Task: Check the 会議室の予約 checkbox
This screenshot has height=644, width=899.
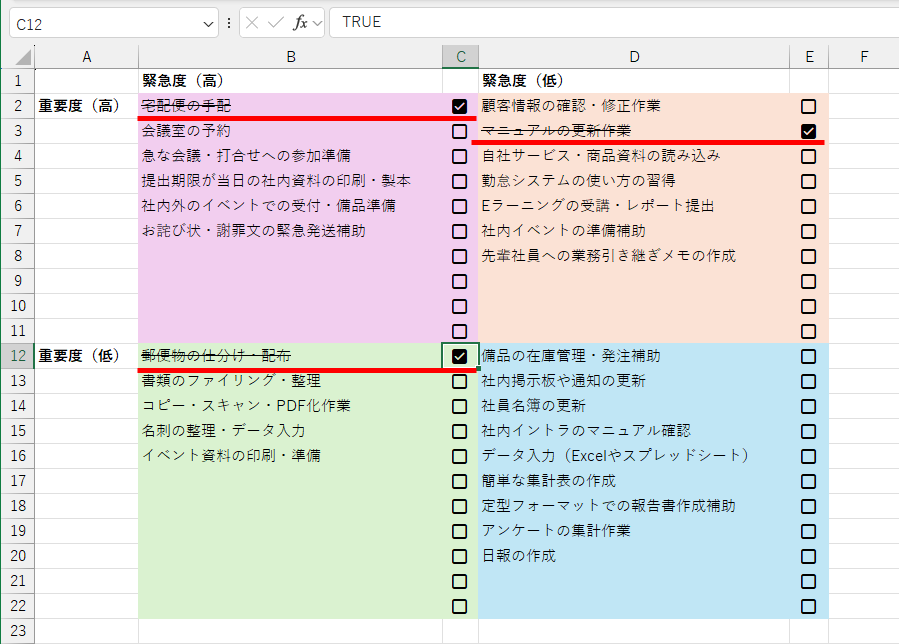Action: [458, 131]
